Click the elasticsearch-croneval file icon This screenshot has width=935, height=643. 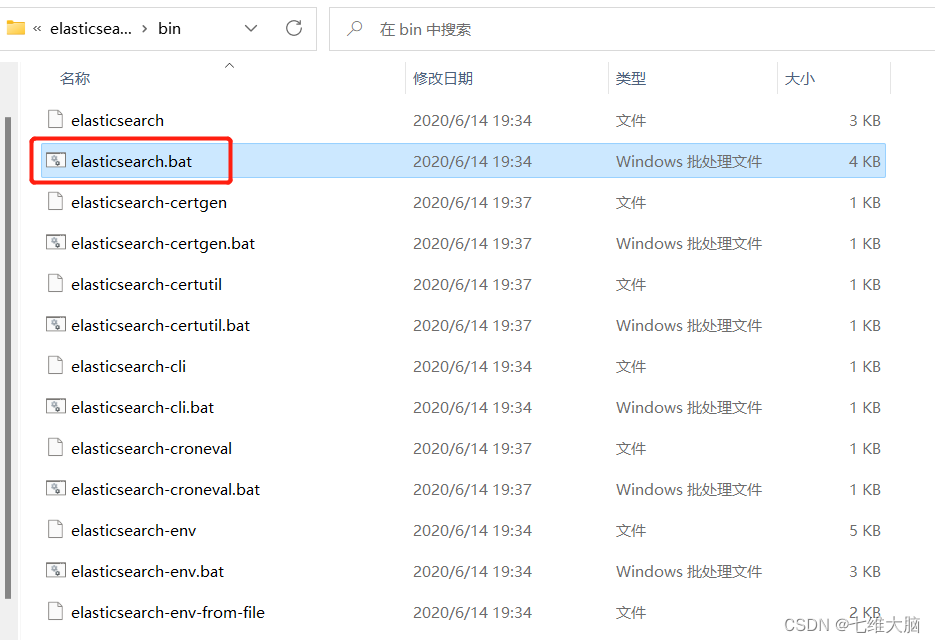coord(55,447)
